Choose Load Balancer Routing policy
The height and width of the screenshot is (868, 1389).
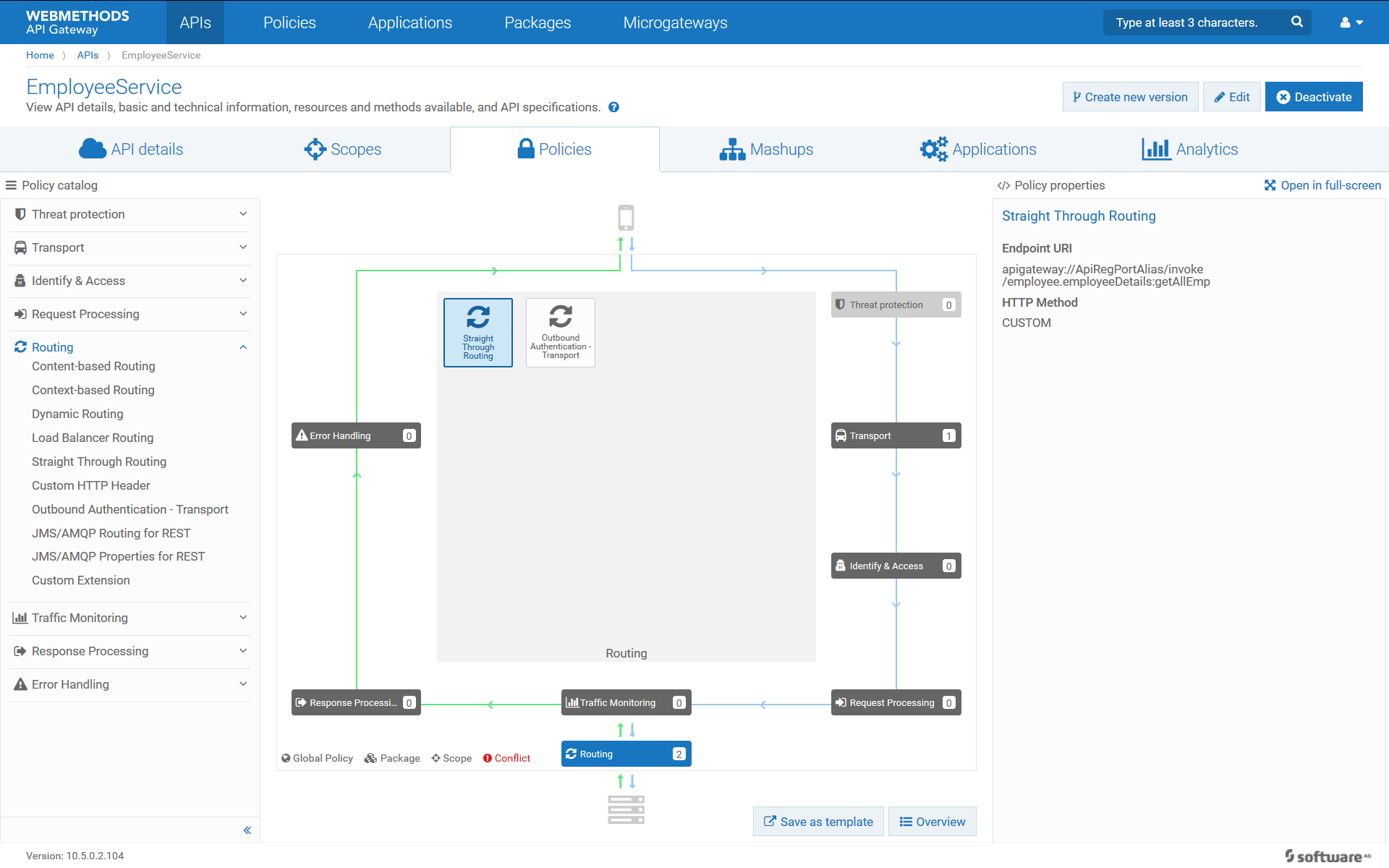tap(93, 438)
